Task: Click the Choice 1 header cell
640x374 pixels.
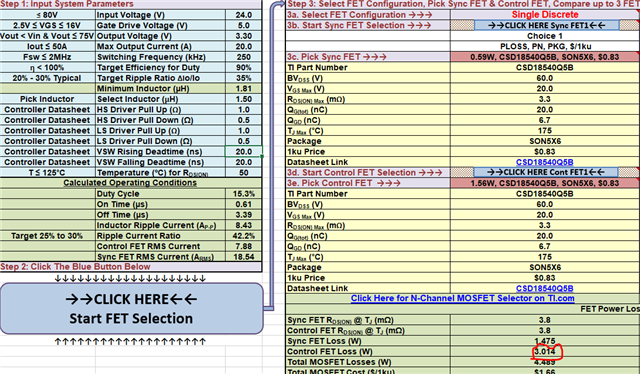Action: (545, 36)
